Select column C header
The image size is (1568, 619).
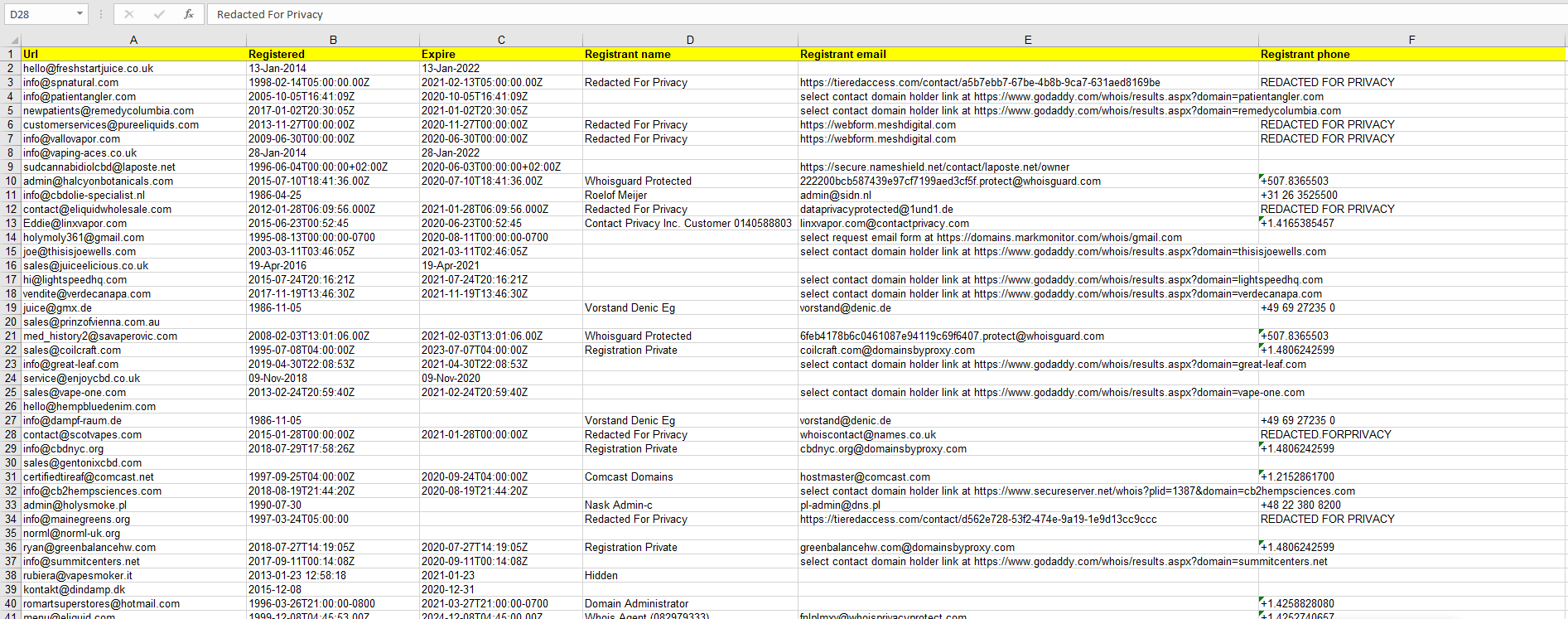click(501, 40)
